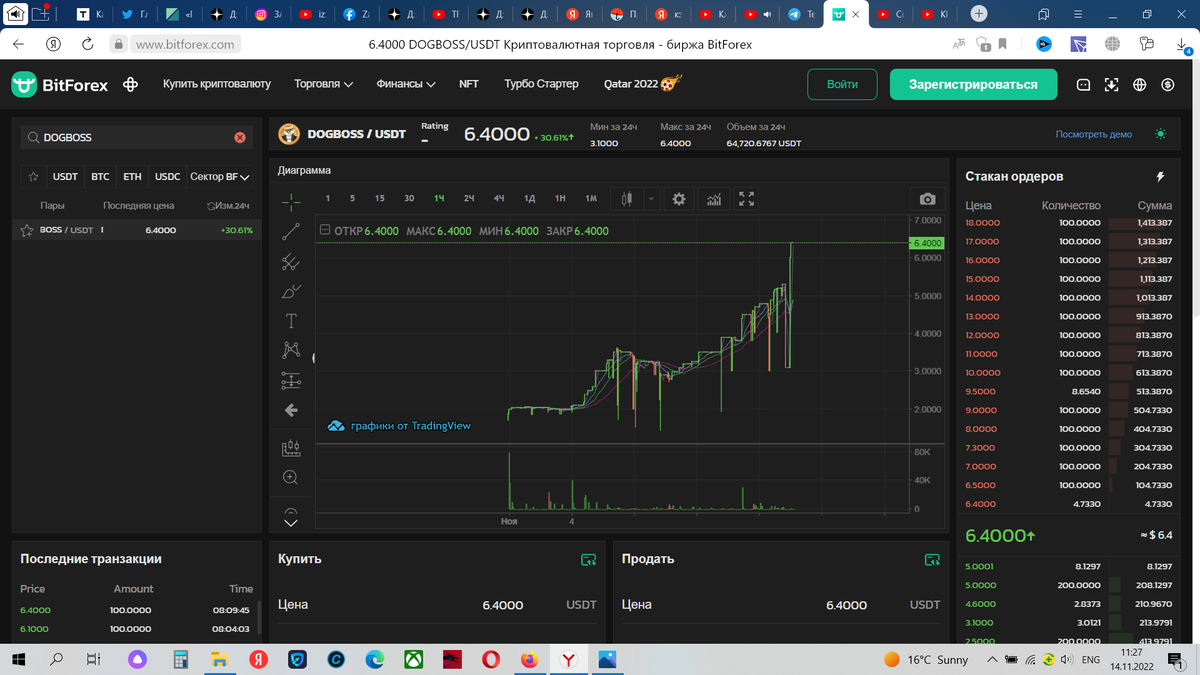Viewport: 1200px width, 675px height.
Task: Open the support chat icon in header
Action: (1083, 85)
